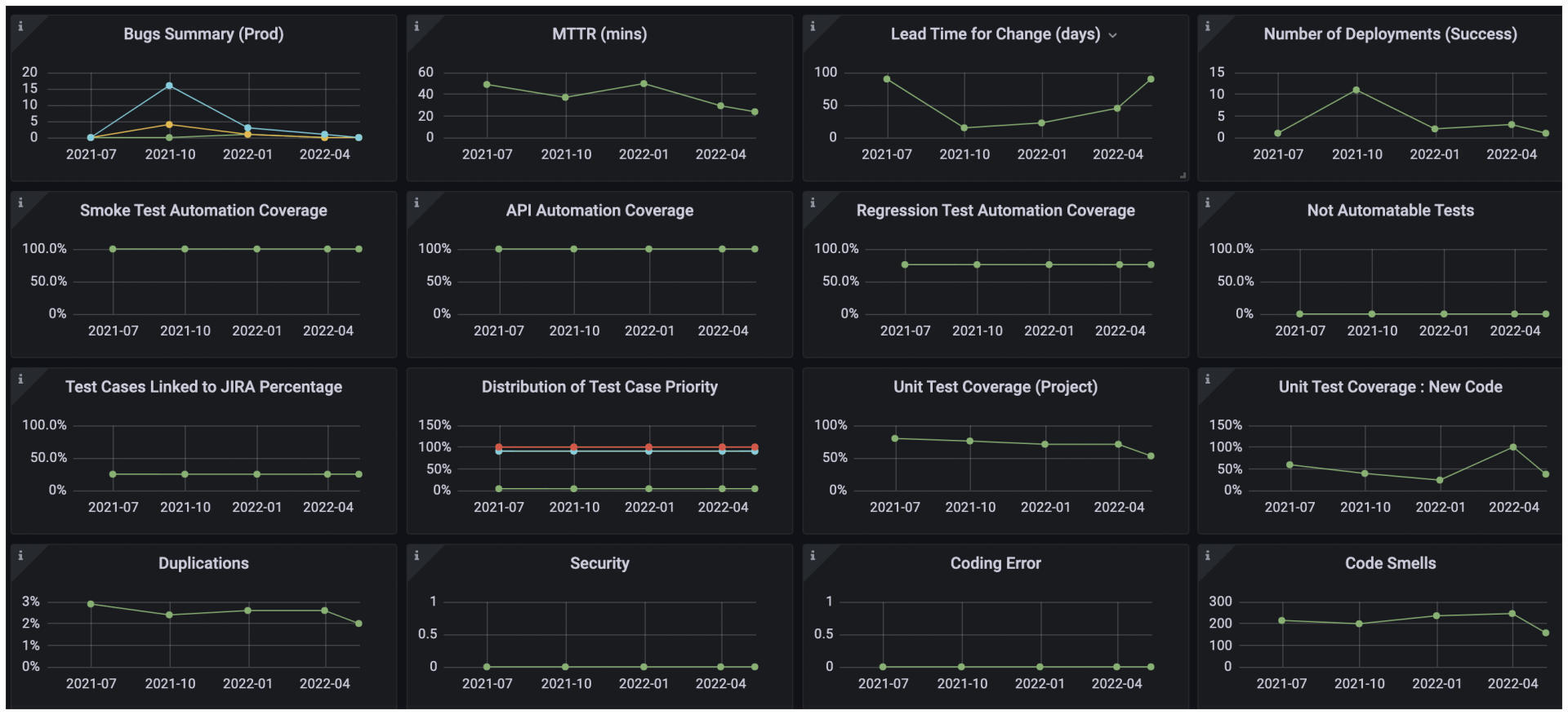Viewport: 1568px width, 715px height.
Task: Click info icon on Coding Error panel
Action: click(x=813, y=555)
